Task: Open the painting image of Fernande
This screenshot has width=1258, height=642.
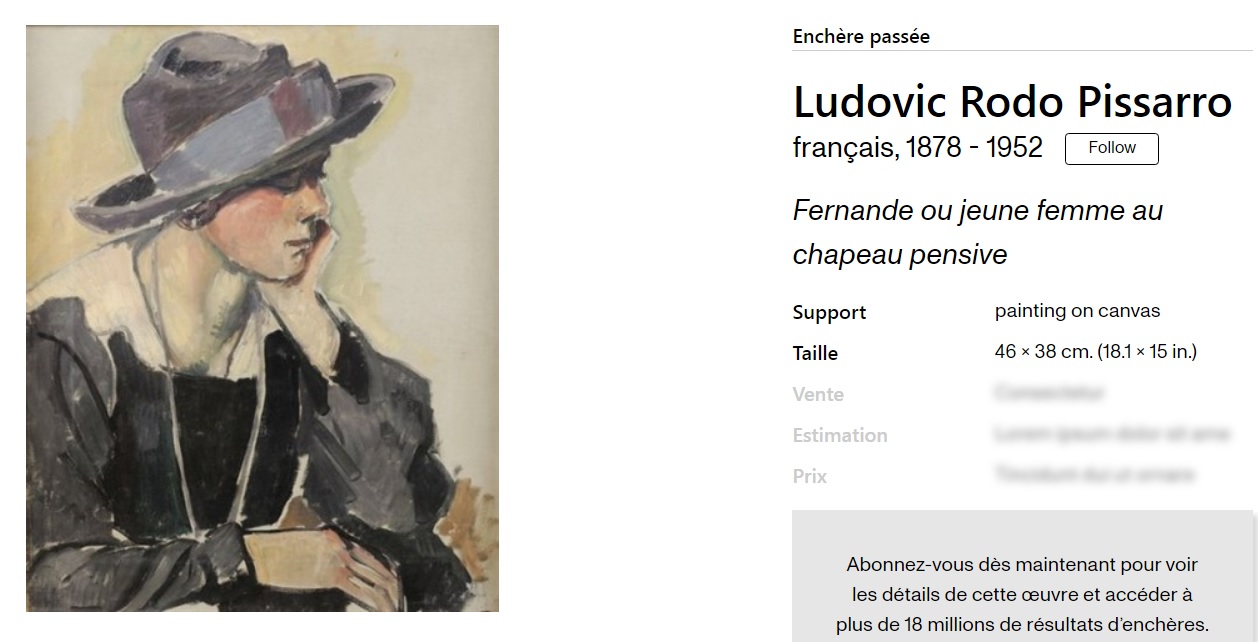Action: coord(262,318)
